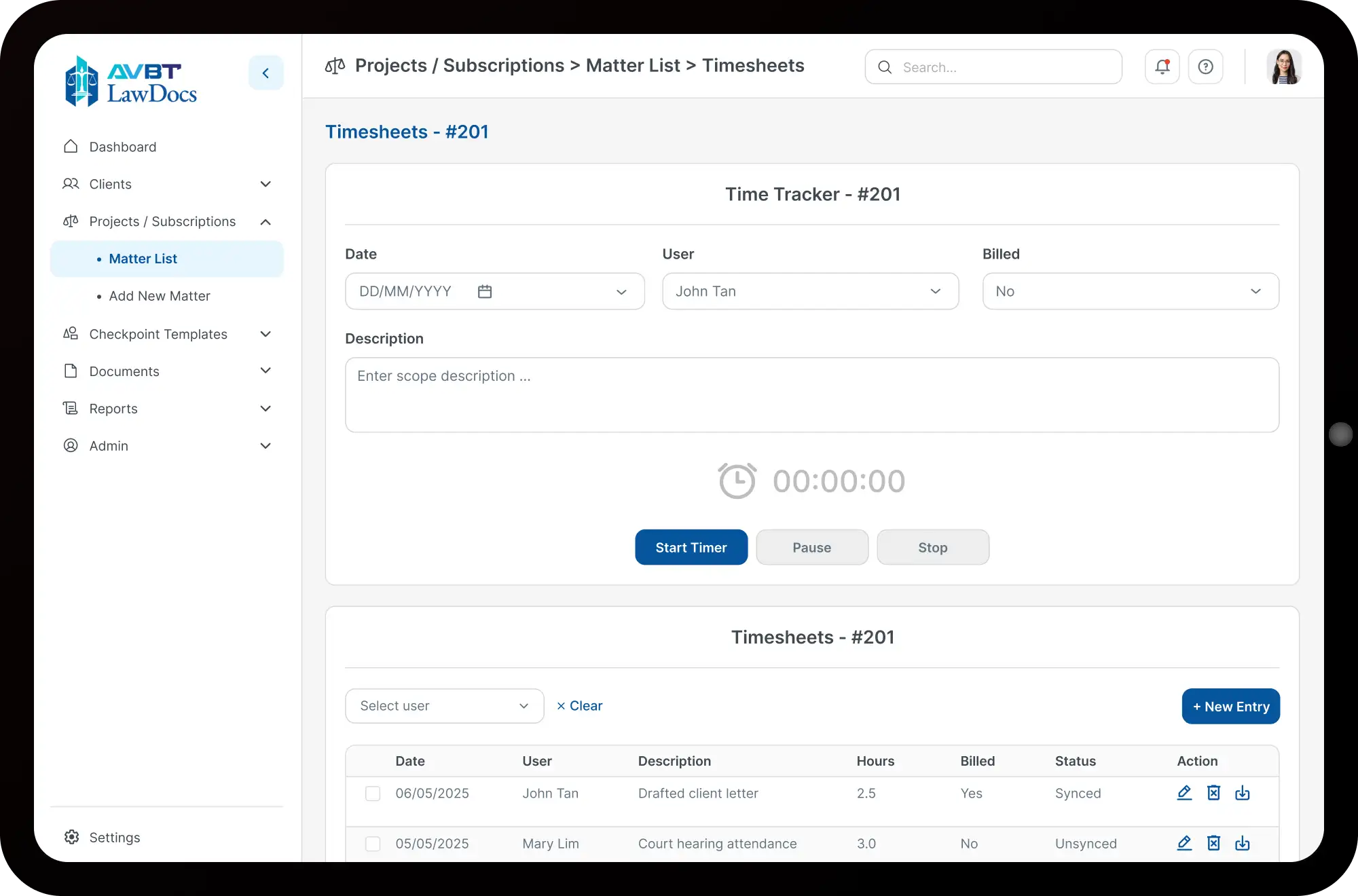Click the calendar icon in Date field

pyautogui.click(x=484, y=291)
